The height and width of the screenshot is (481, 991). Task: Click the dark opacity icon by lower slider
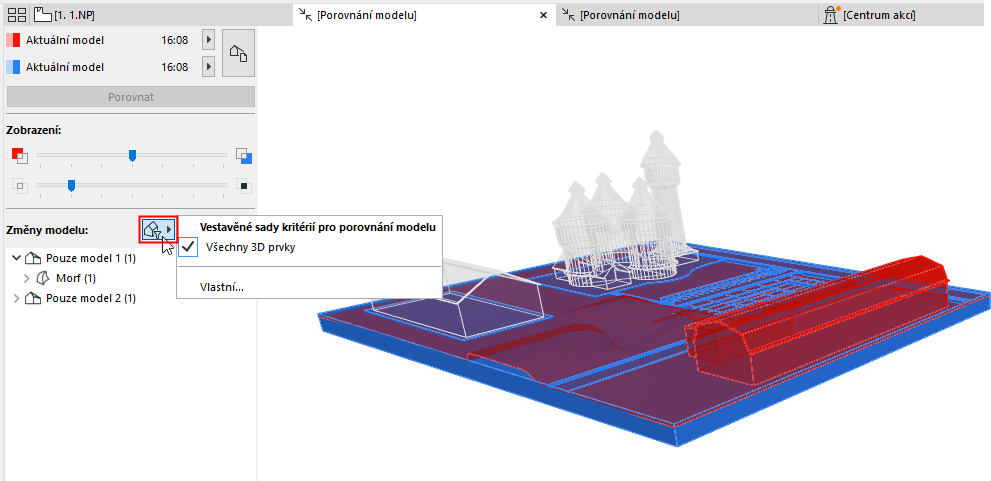[244, 186]
